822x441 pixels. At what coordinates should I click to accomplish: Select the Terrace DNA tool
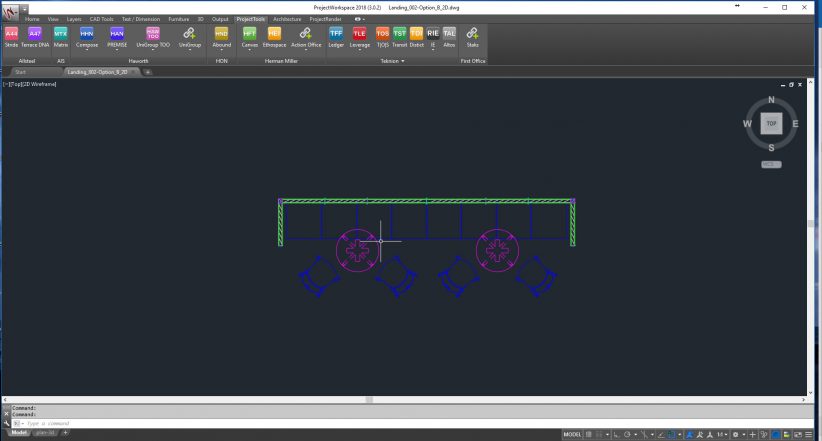pos(35,36)
